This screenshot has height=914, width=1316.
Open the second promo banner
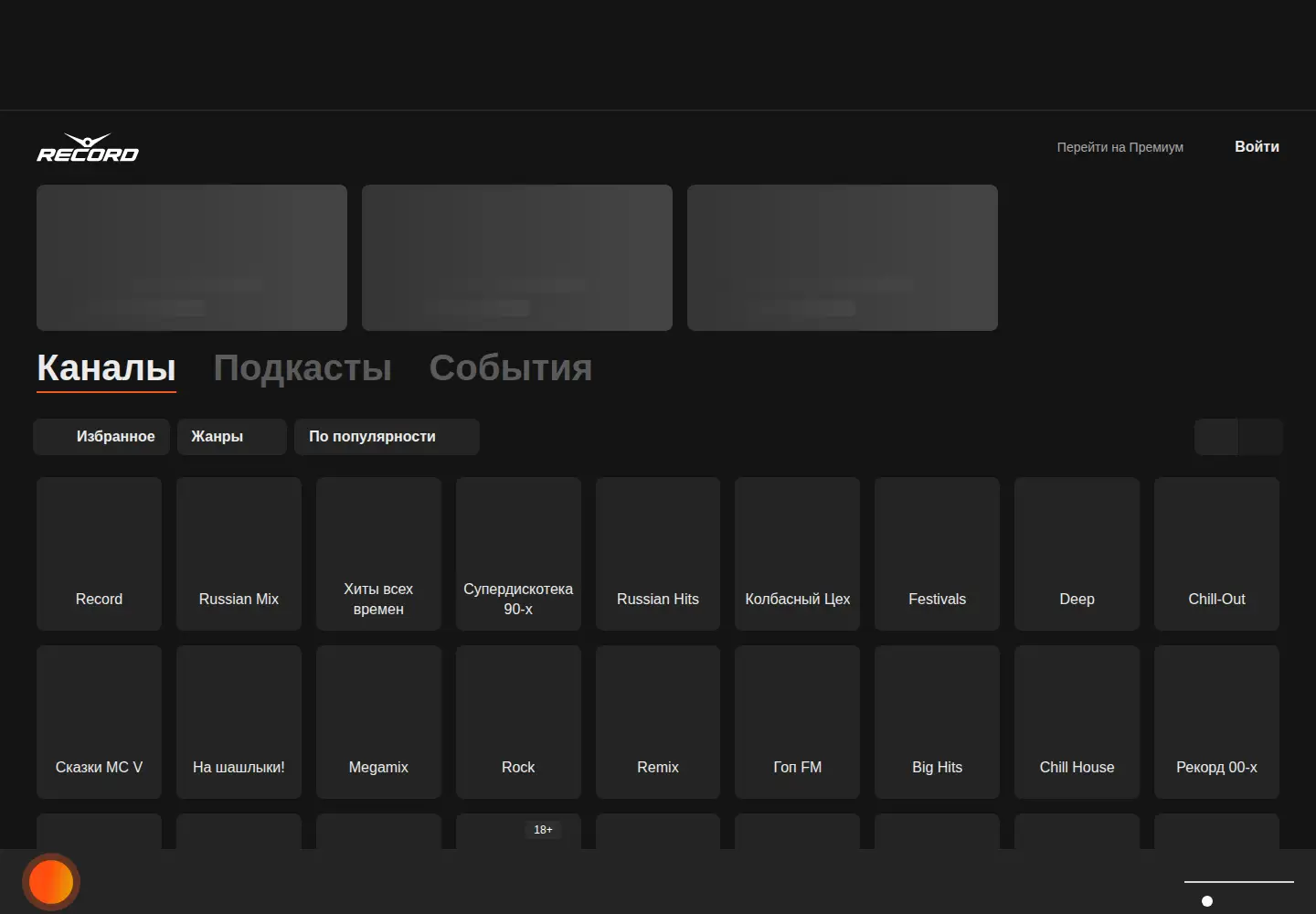pyautogui.click(x=517, y=258)
